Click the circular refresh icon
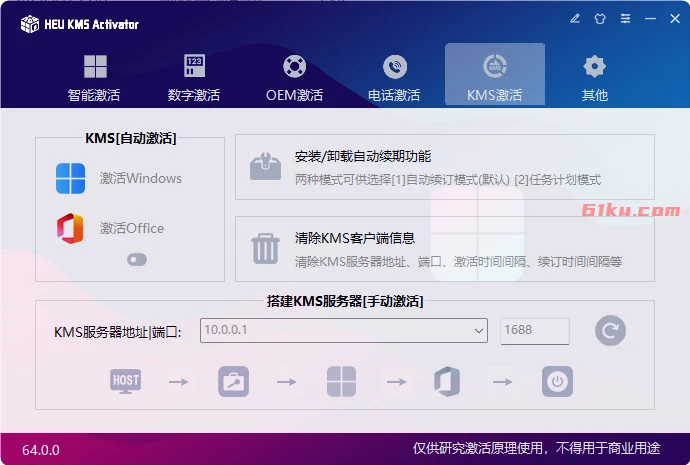This screenshot has width=690, height=465. coord(610,330)
